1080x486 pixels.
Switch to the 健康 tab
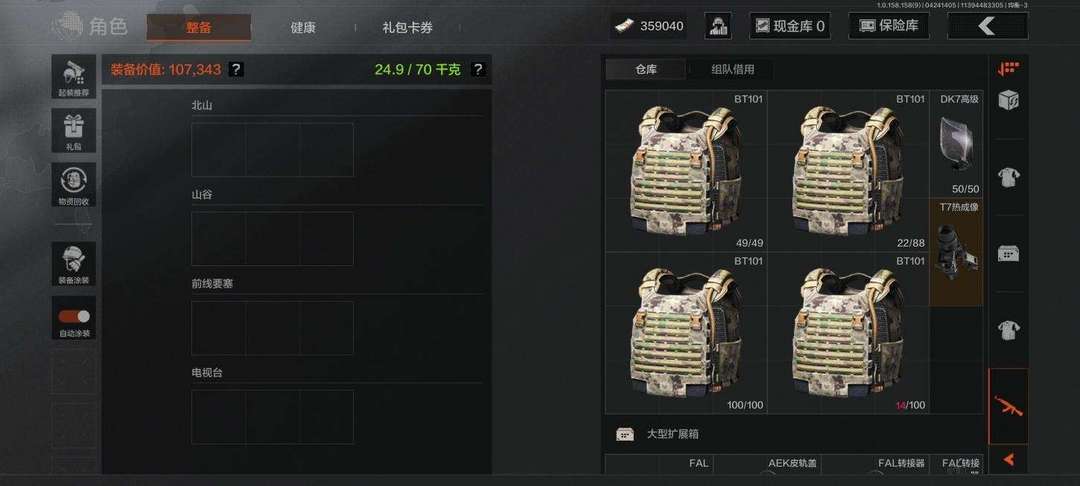303,28
